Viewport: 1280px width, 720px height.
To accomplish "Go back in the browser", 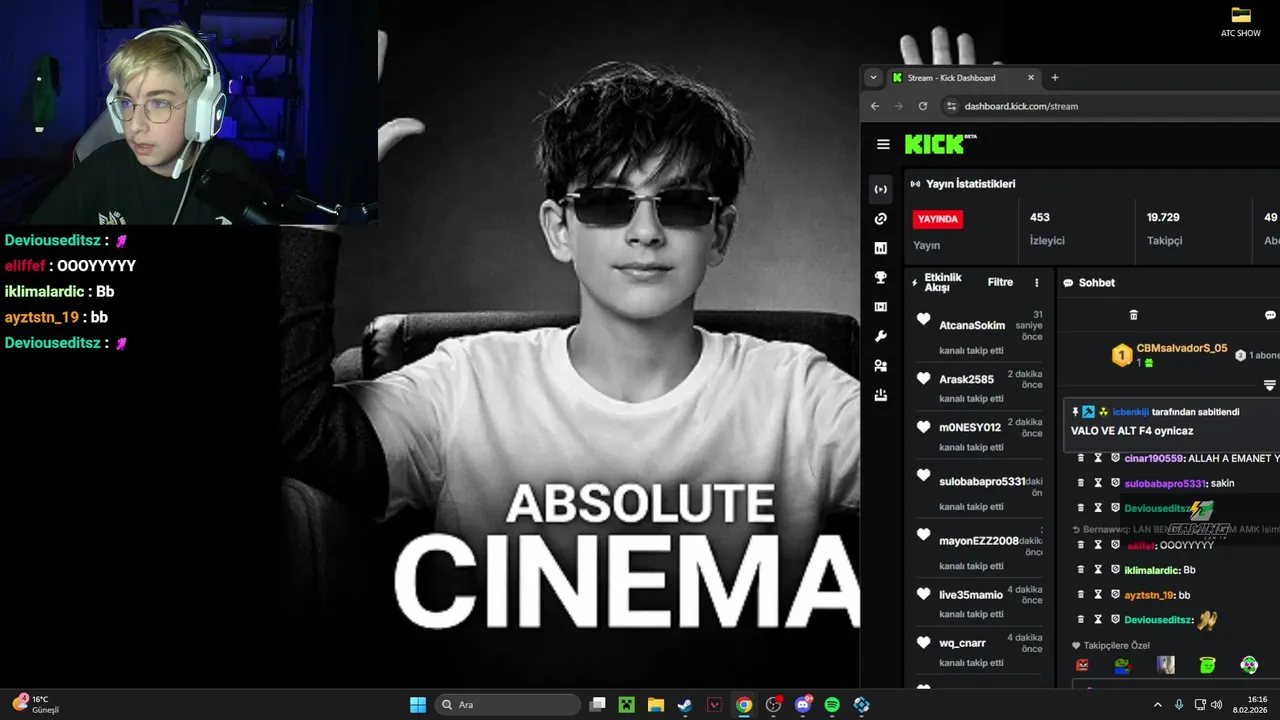I will click(875, 106).
